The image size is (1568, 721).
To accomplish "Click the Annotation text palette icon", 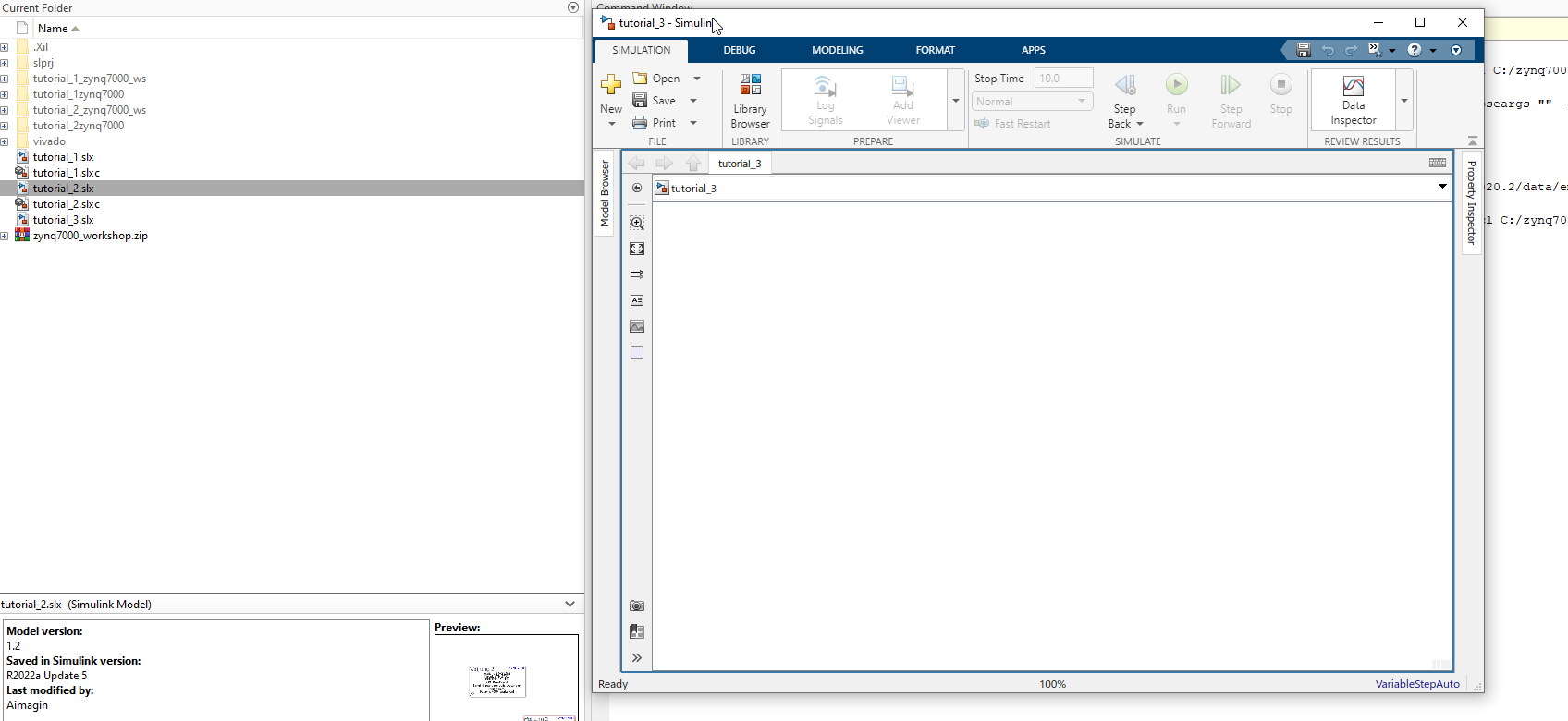I will [x=637, y=300].
